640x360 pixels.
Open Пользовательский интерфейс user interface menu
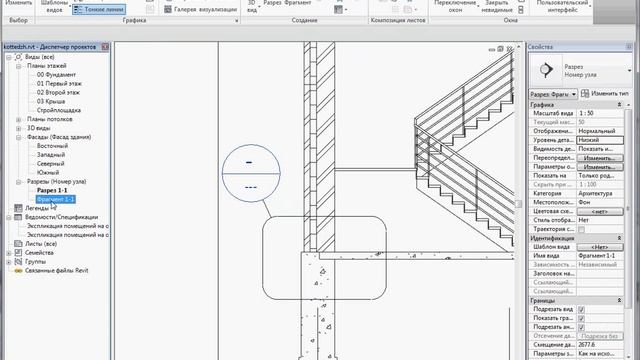pos(562,6)
